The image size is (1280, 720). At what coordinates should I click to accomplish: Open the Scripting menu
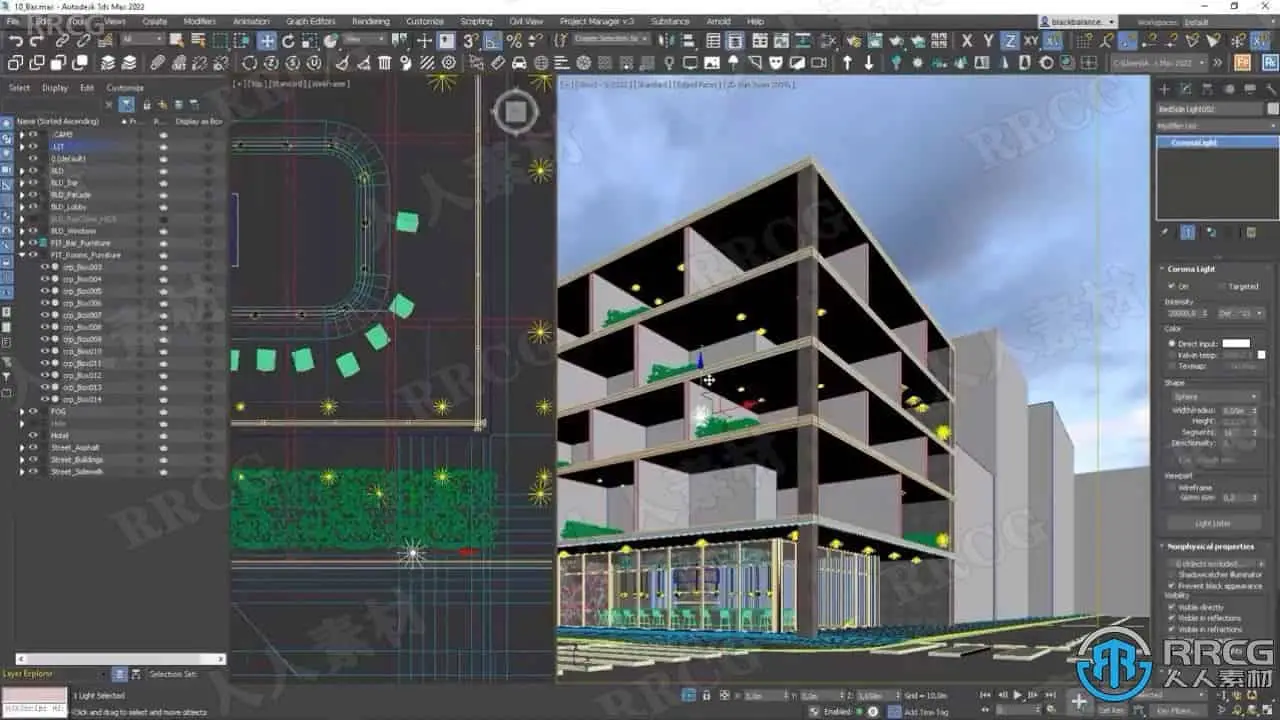click(x=476, y=21)
